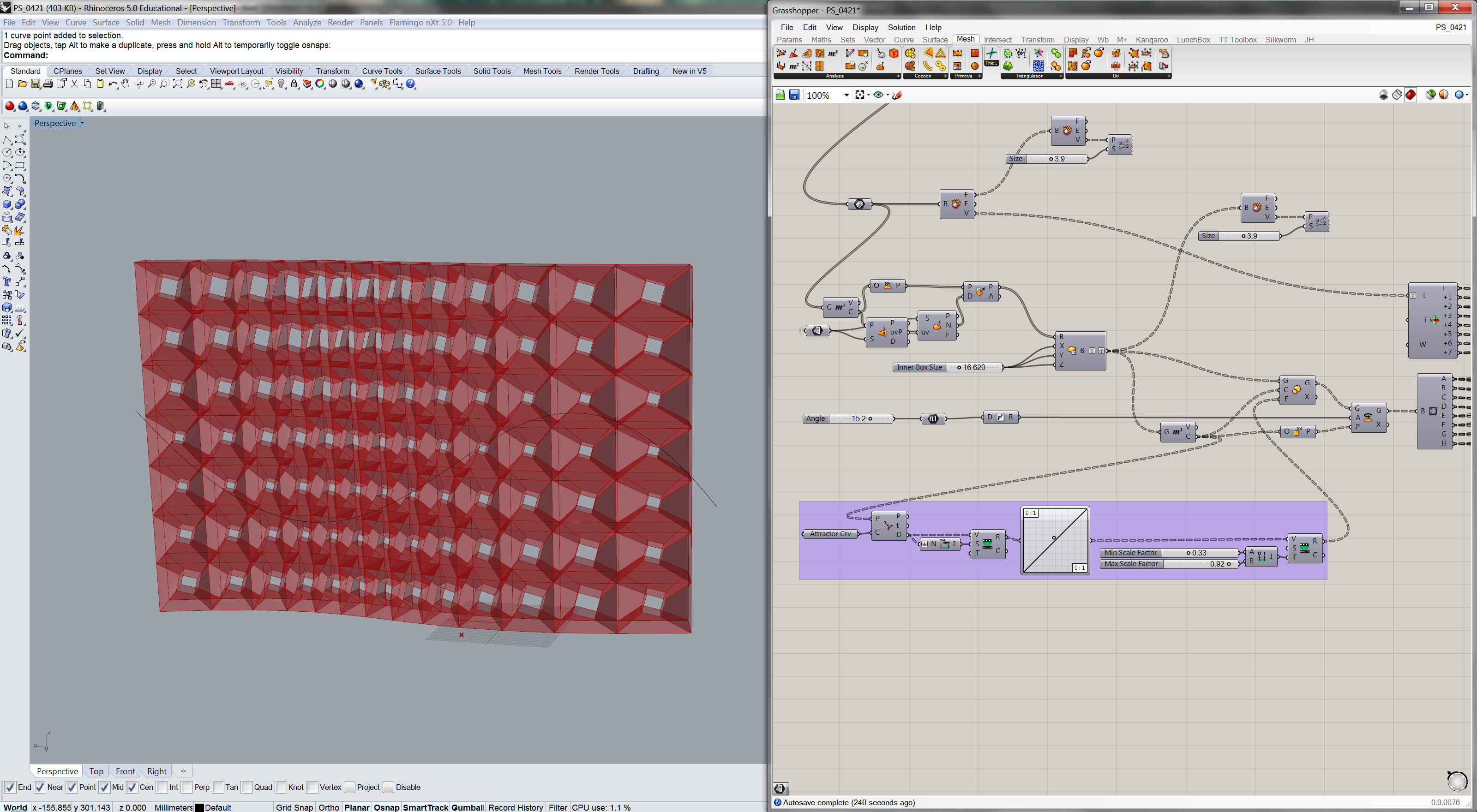1477x812 pixels.
Task: Enable the Int osnap checkbox
Action: [162, 788]
